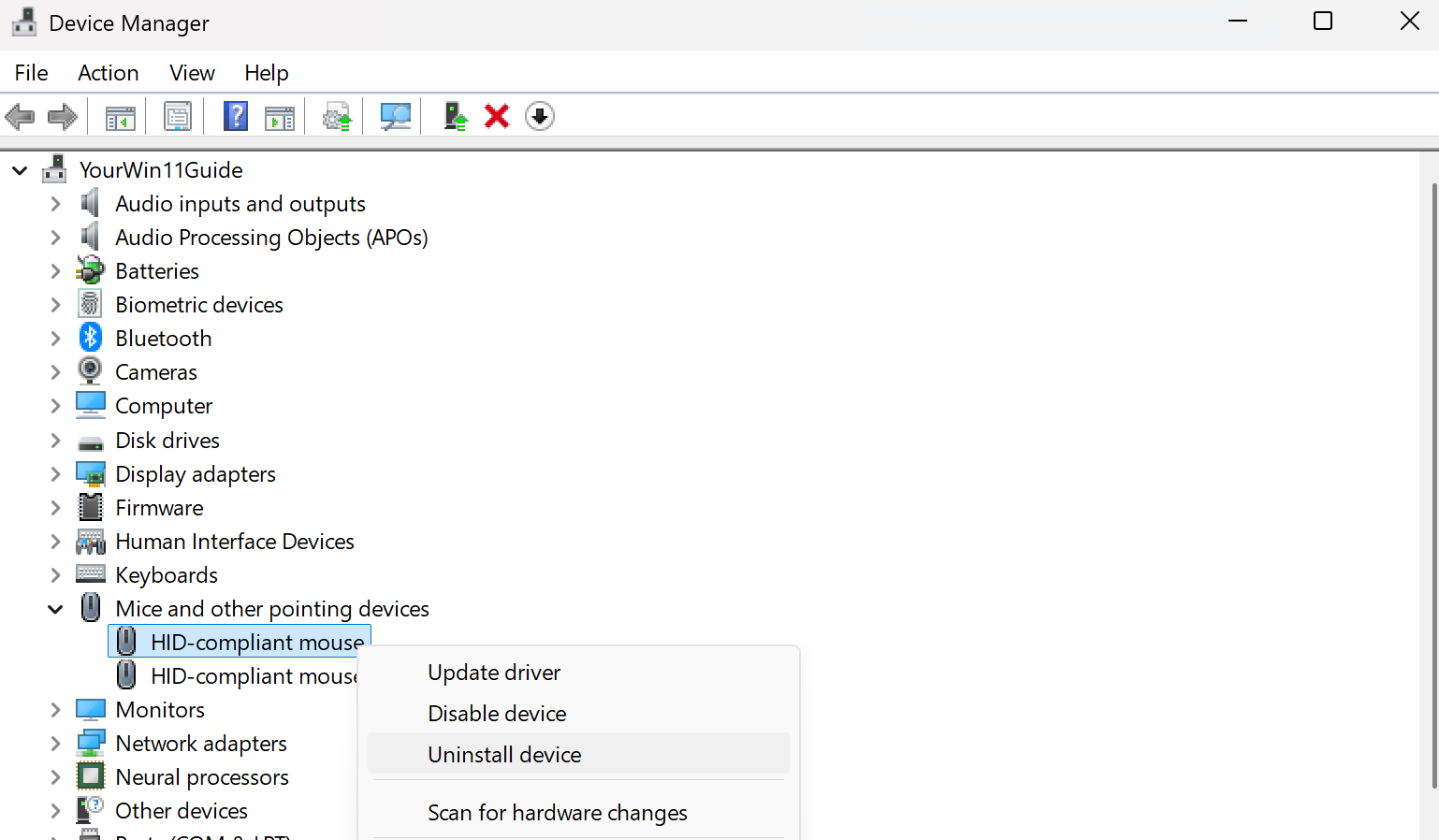Screen dimensions: 1439x840
Task: Expand the Computer category chevron
Action: (55, 406)
